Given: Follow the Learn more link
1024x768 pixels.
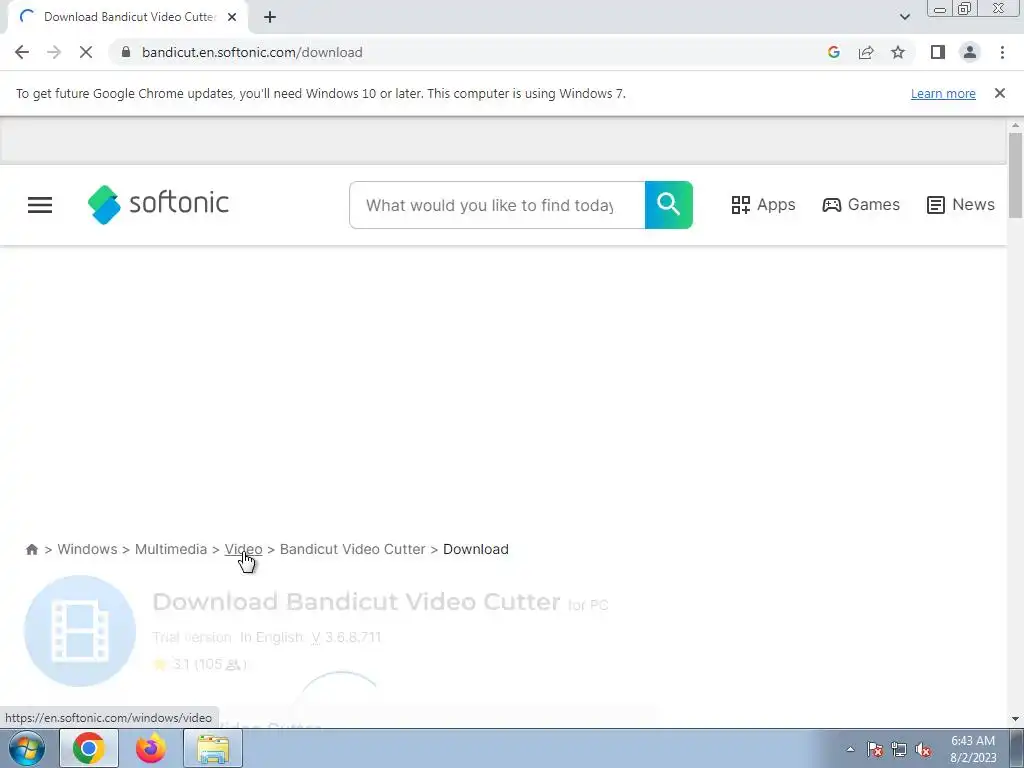Looking at the screenshot, I should click(x=943, y=93).
